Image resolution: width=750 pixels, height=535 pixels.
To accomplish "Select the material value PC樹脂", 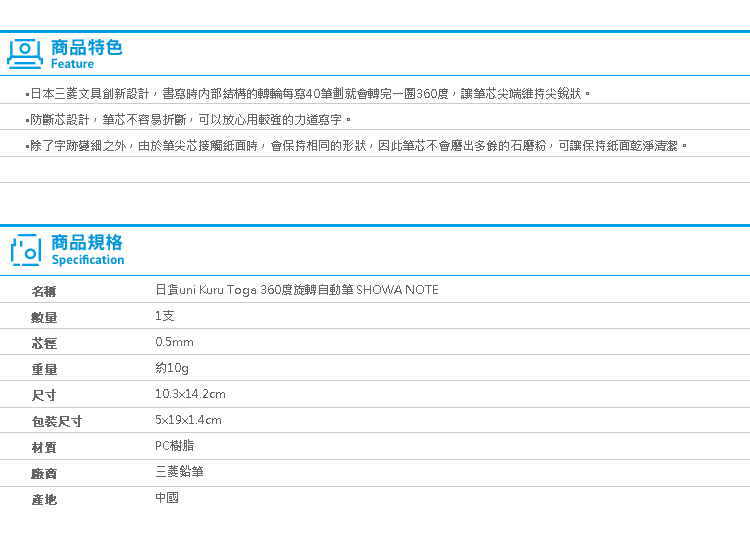I will [x=175, y=446].
